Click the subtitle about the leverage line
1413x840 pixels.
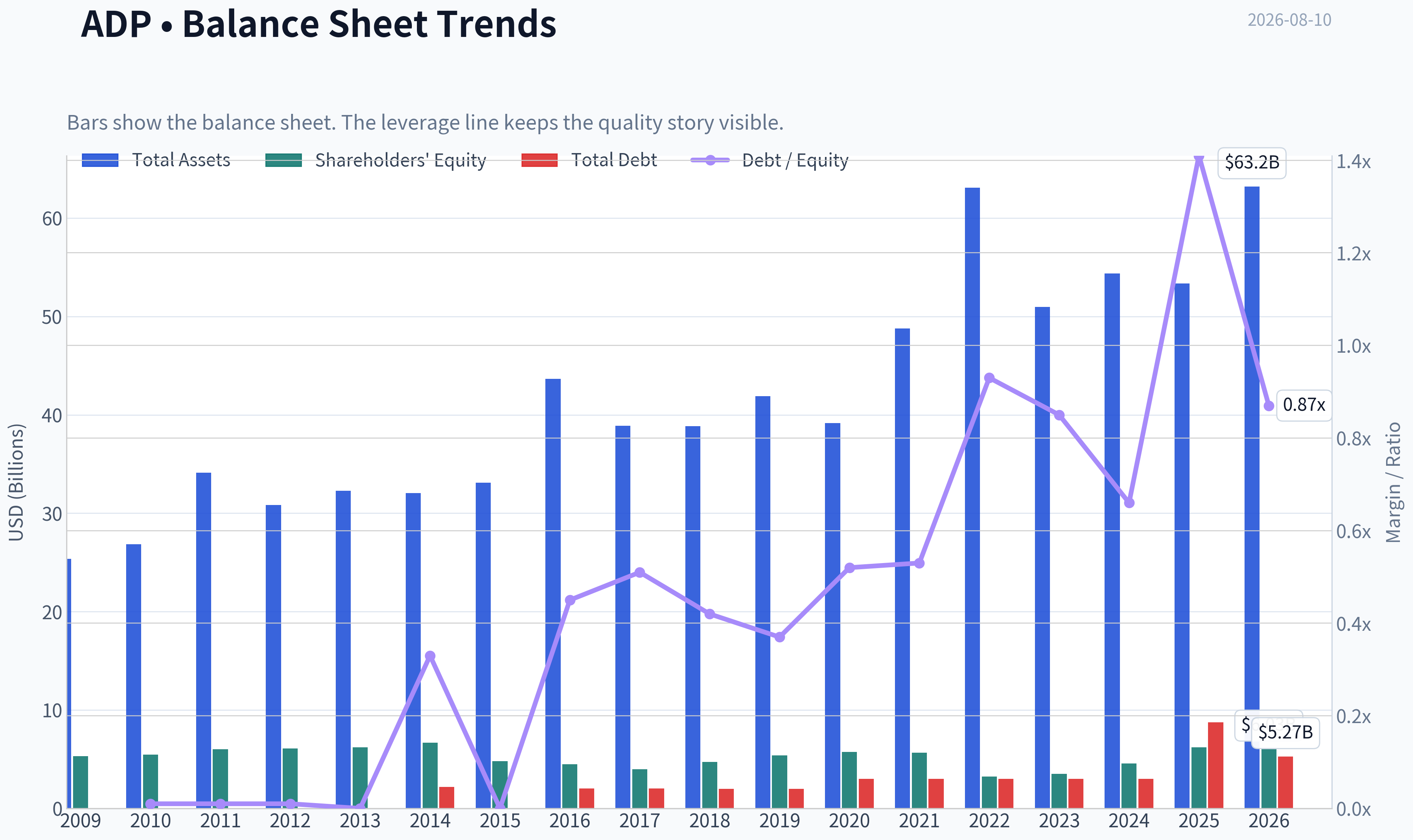tap(425, 122)
